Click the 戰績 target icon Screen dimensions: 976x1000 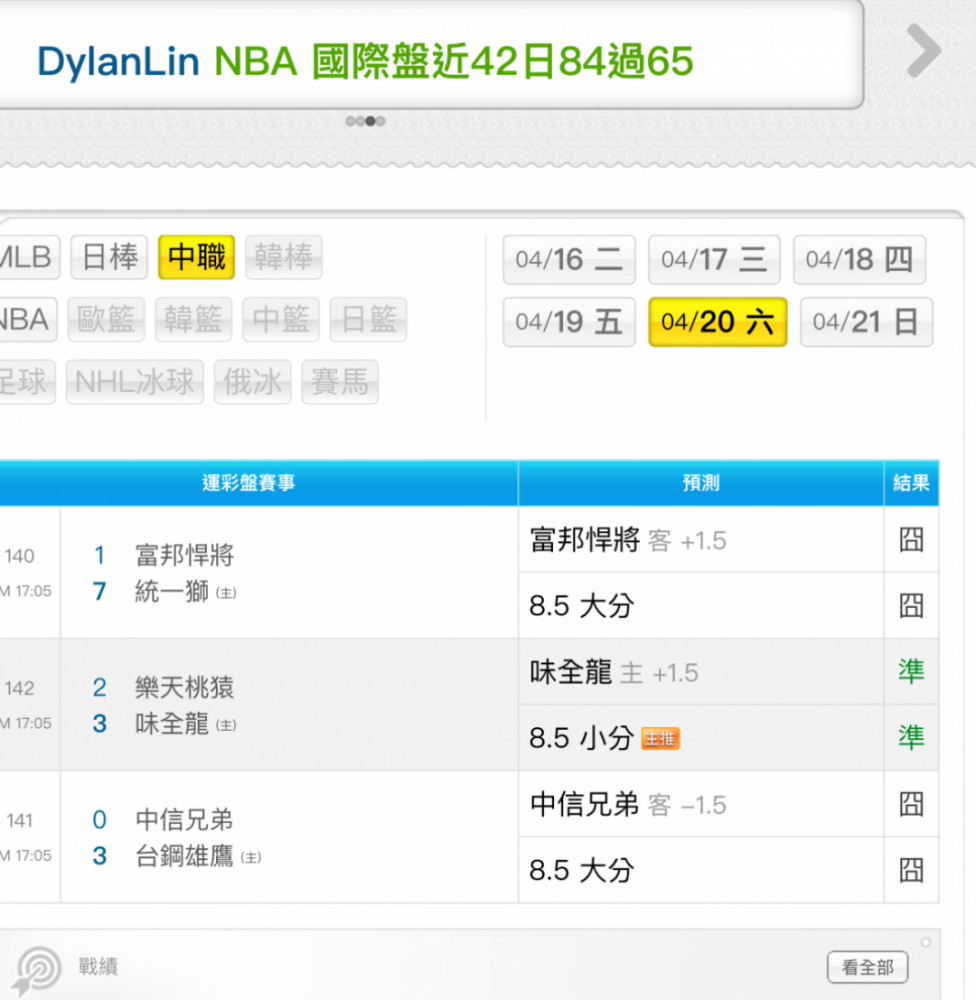click(38, 970)
